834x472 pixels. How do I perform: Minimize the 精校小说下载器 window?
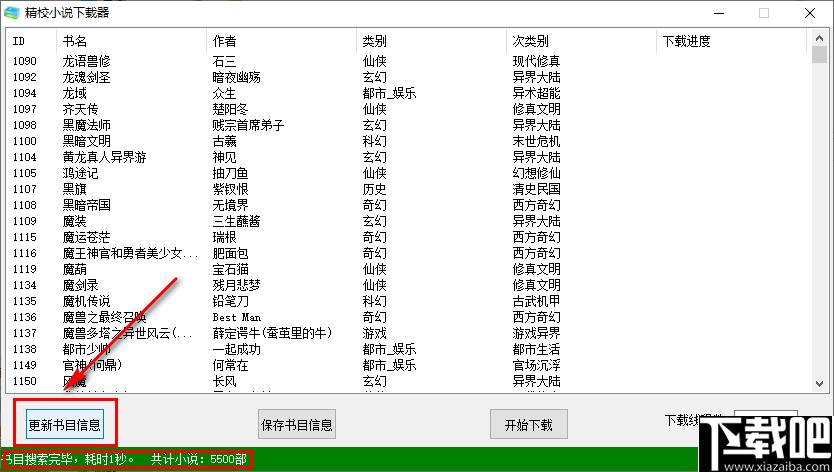pyautogui.click(x=719, y=13)
